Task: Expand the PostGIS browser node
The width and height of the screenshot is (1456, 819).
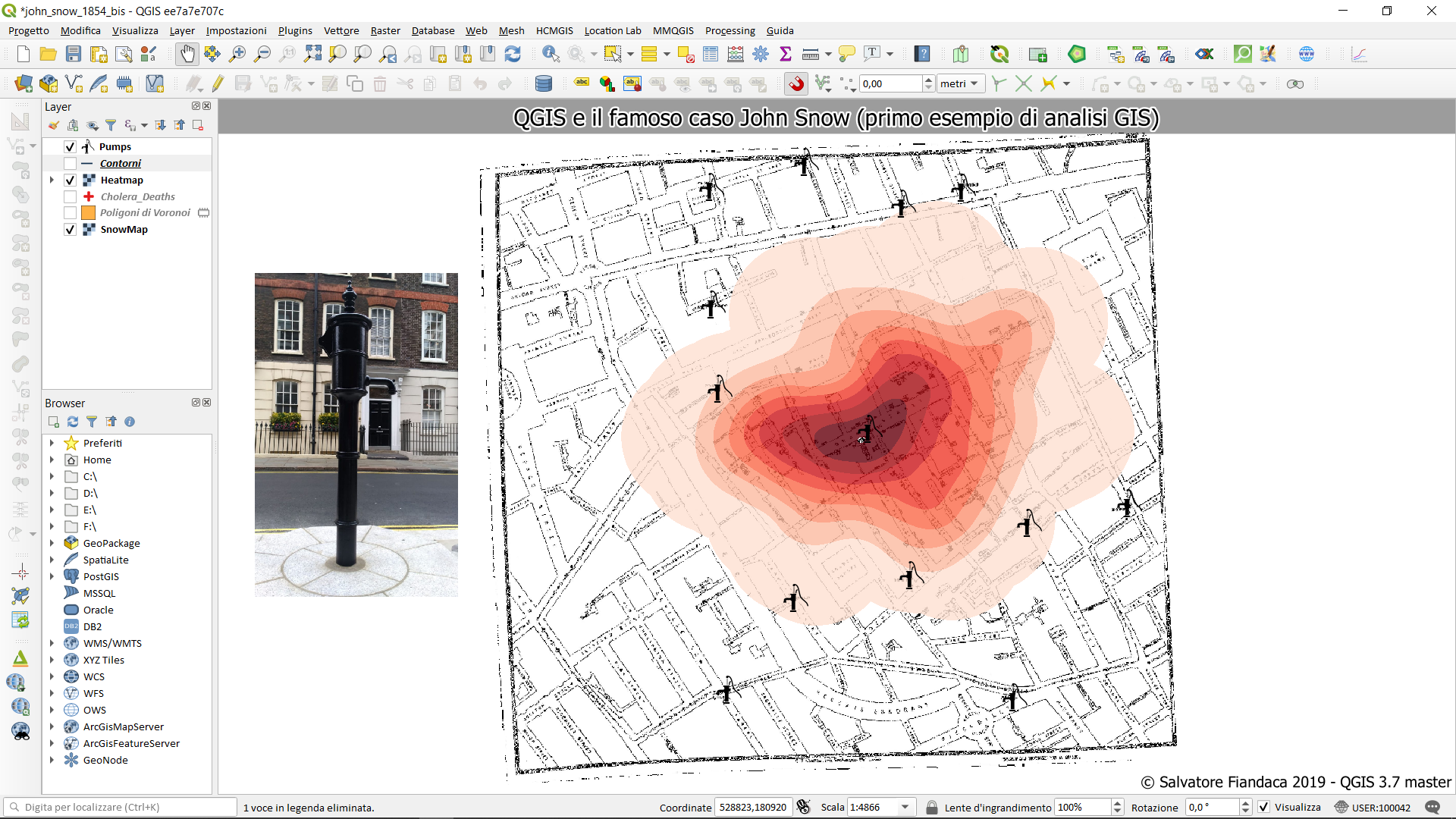Action: click(x=52, y=576)
